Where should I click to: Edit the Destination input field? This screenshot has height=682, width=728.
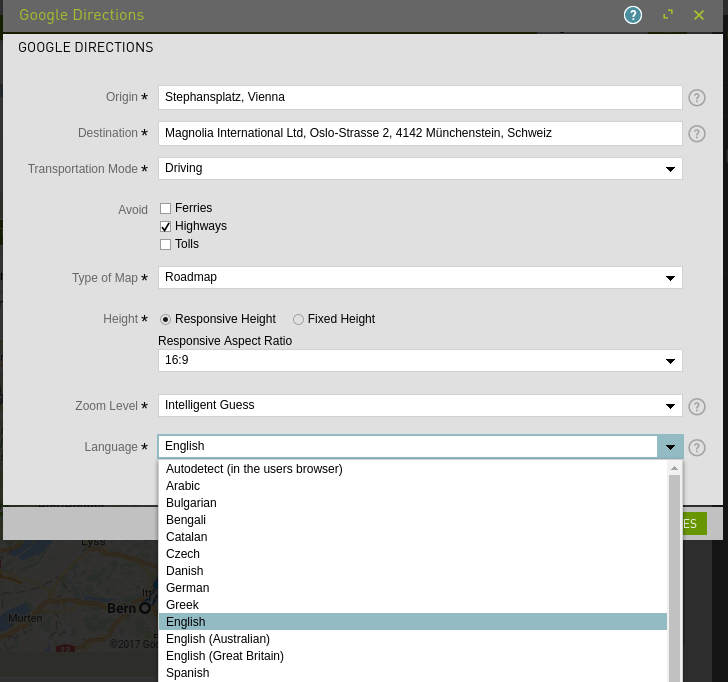click(420, 133)
